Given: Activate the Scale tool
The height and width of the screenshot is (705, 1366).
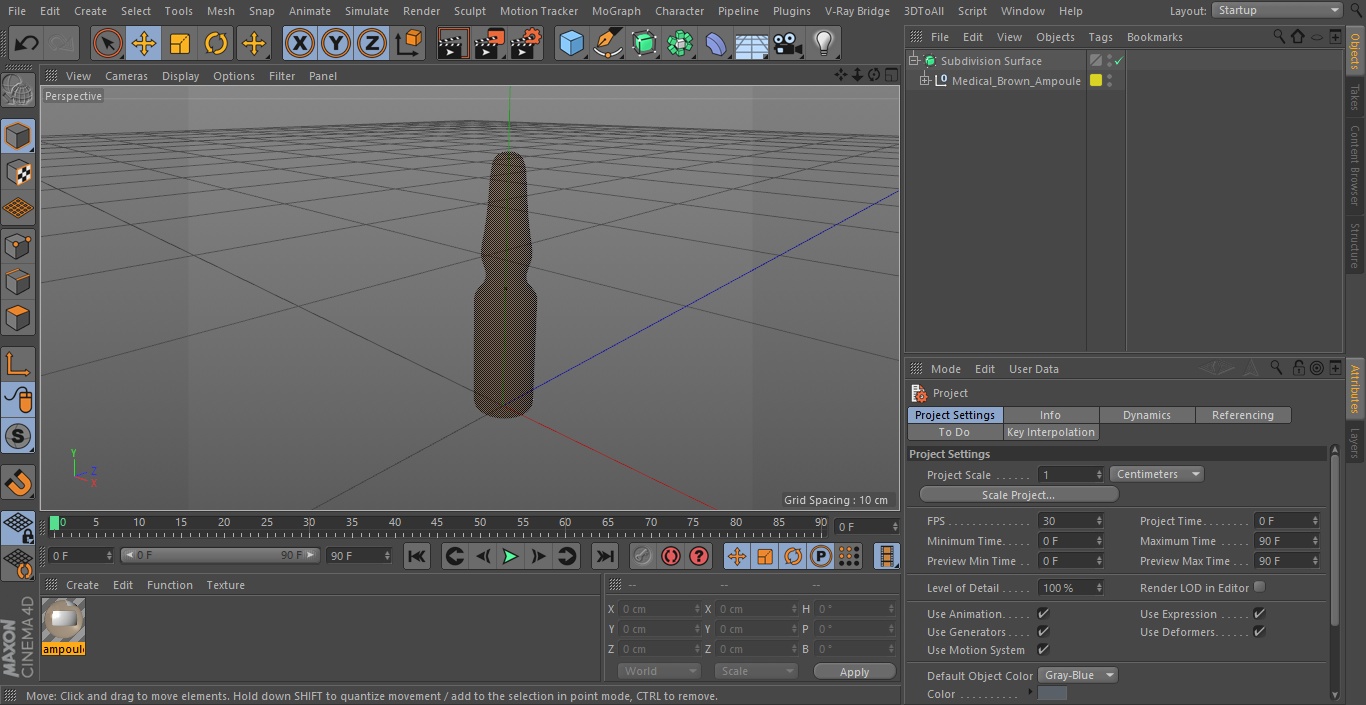Looking at the screenshot, I should coord(180,43).
